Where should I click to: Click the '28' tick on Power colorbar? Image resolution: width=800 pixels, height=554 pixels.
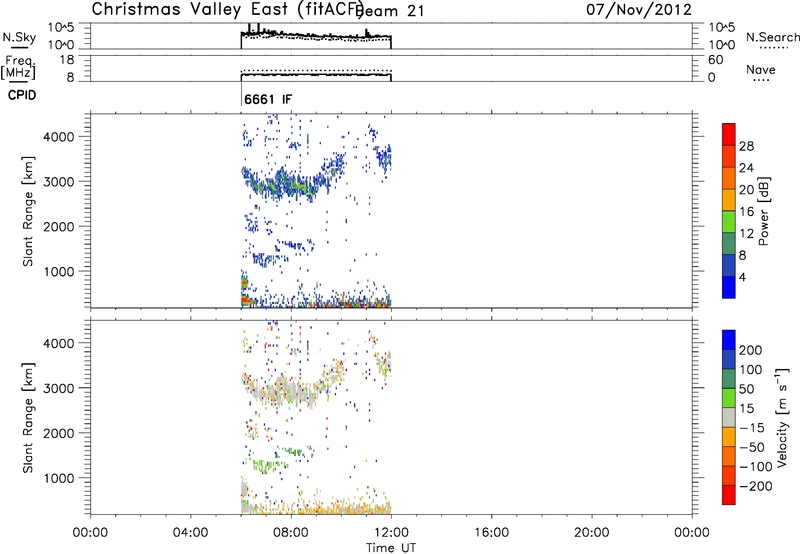point(746,146)
